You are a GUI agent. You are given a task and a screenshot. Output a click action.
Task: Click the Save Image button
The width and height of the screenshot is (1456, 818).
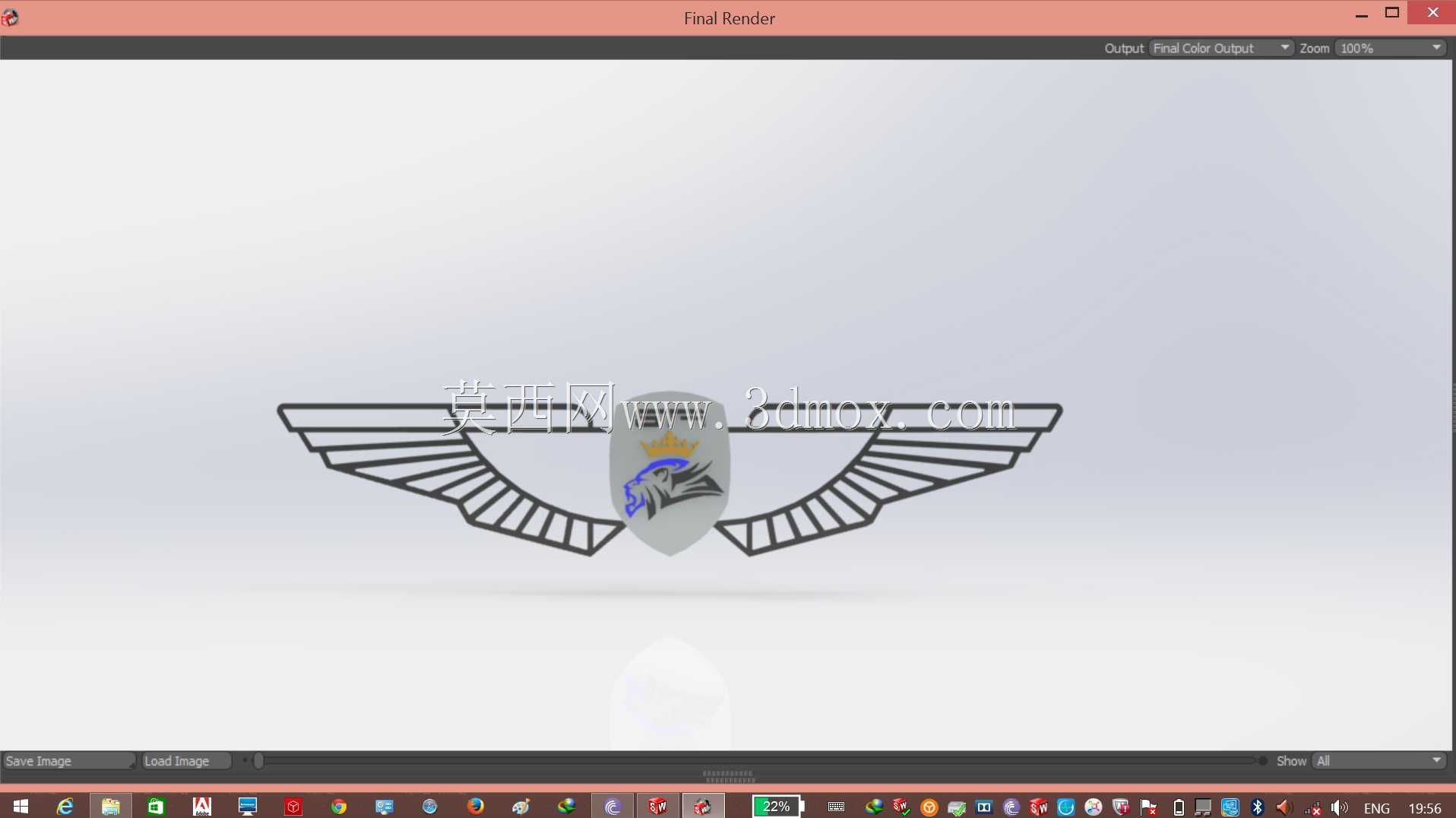[x=68, y=761]
